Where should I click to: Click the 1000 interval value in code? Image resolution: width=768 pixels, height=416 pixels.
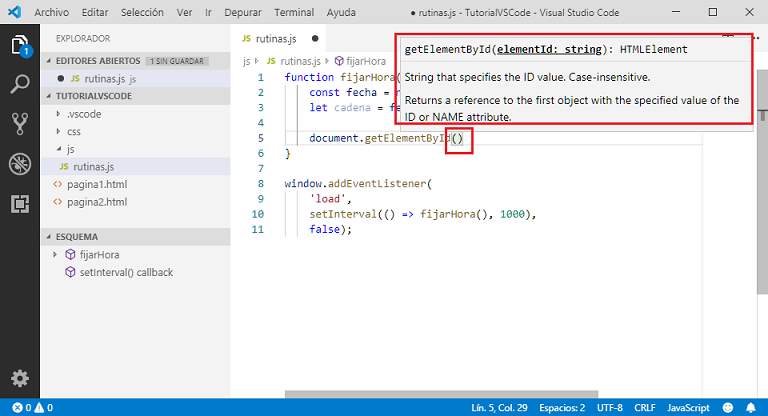pyautogui.click(x=512, y=214)
